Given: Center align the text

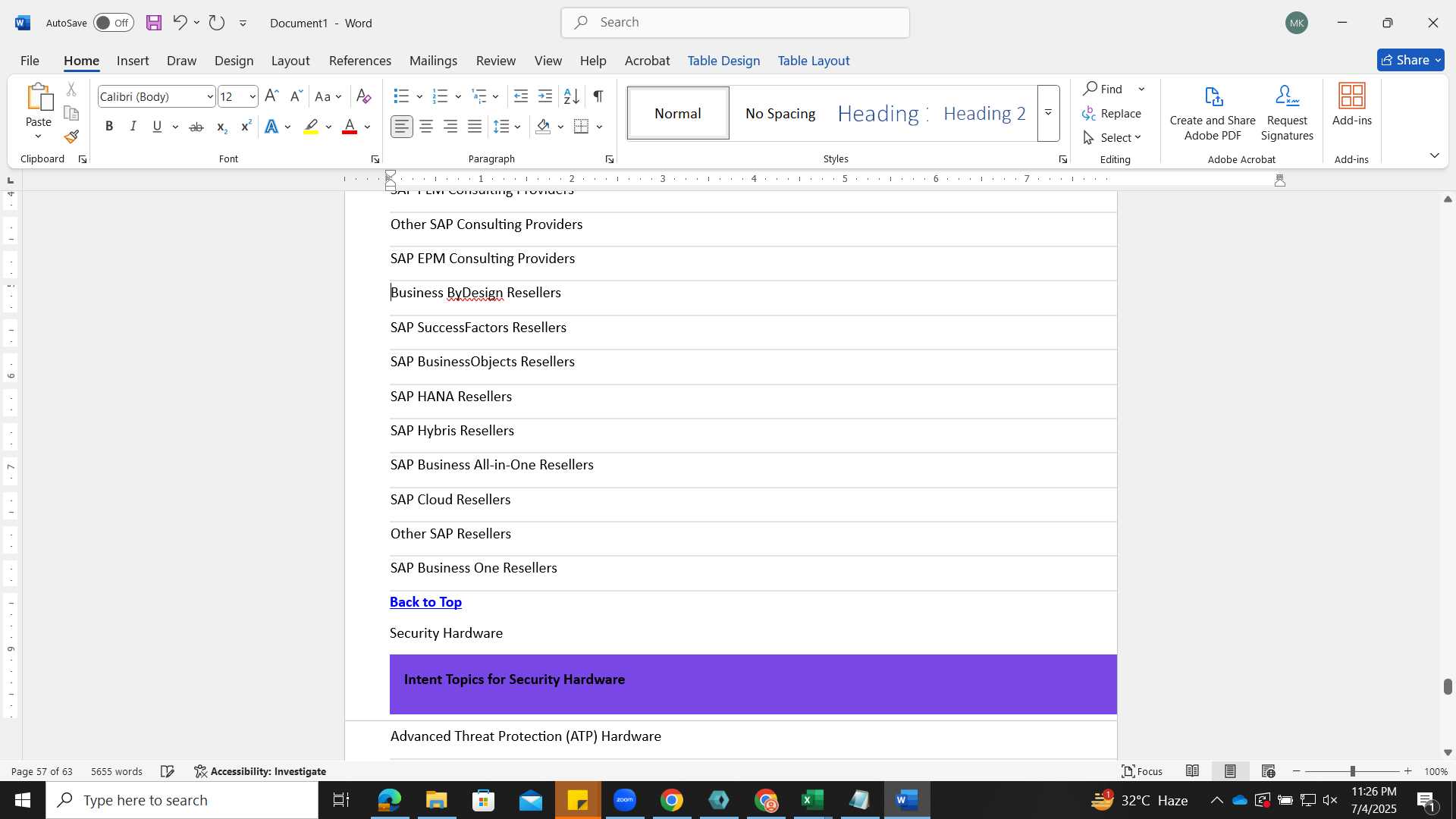Looking at the screenshot, I should pyautogui.click(x=426, y=127).
